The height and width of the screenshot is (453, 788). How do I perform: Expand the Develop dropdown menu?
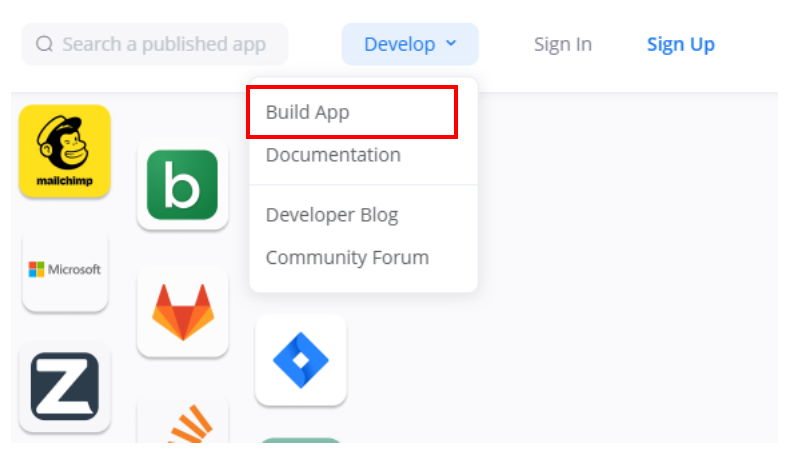pos(410,44)
